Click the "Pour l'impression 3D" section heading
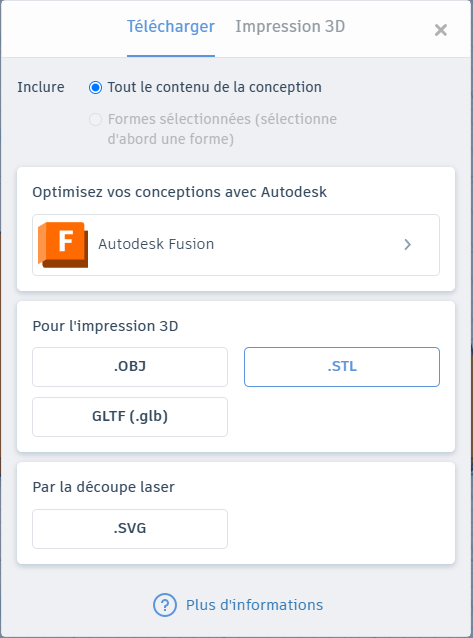This screenshot has width=473, height=638. (x=105, y=326)
